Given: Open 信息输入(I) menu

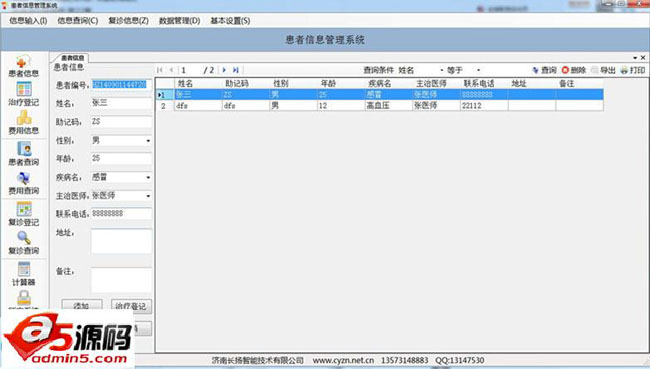Looking at the screenshot, I should 28,21.
